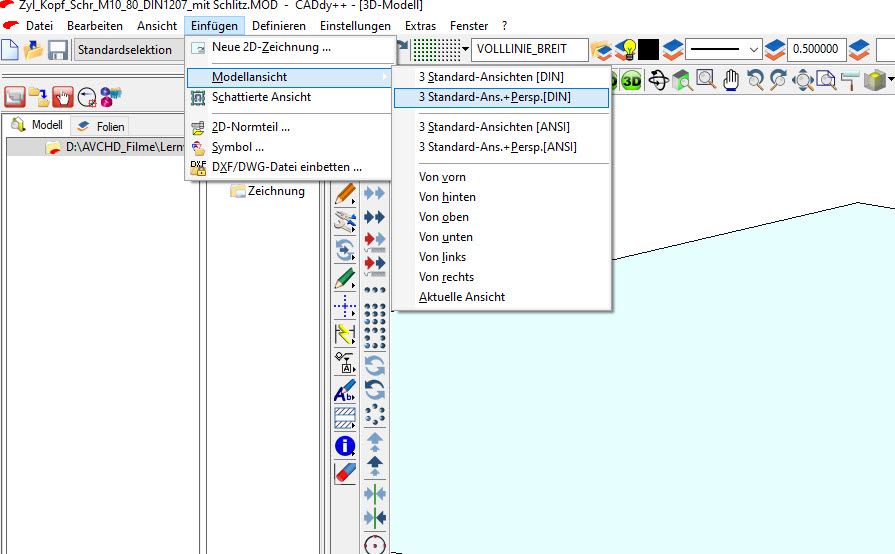895x554 pixels.
Task: Choose Symbol menu entry
Action: tap(290, 147)
